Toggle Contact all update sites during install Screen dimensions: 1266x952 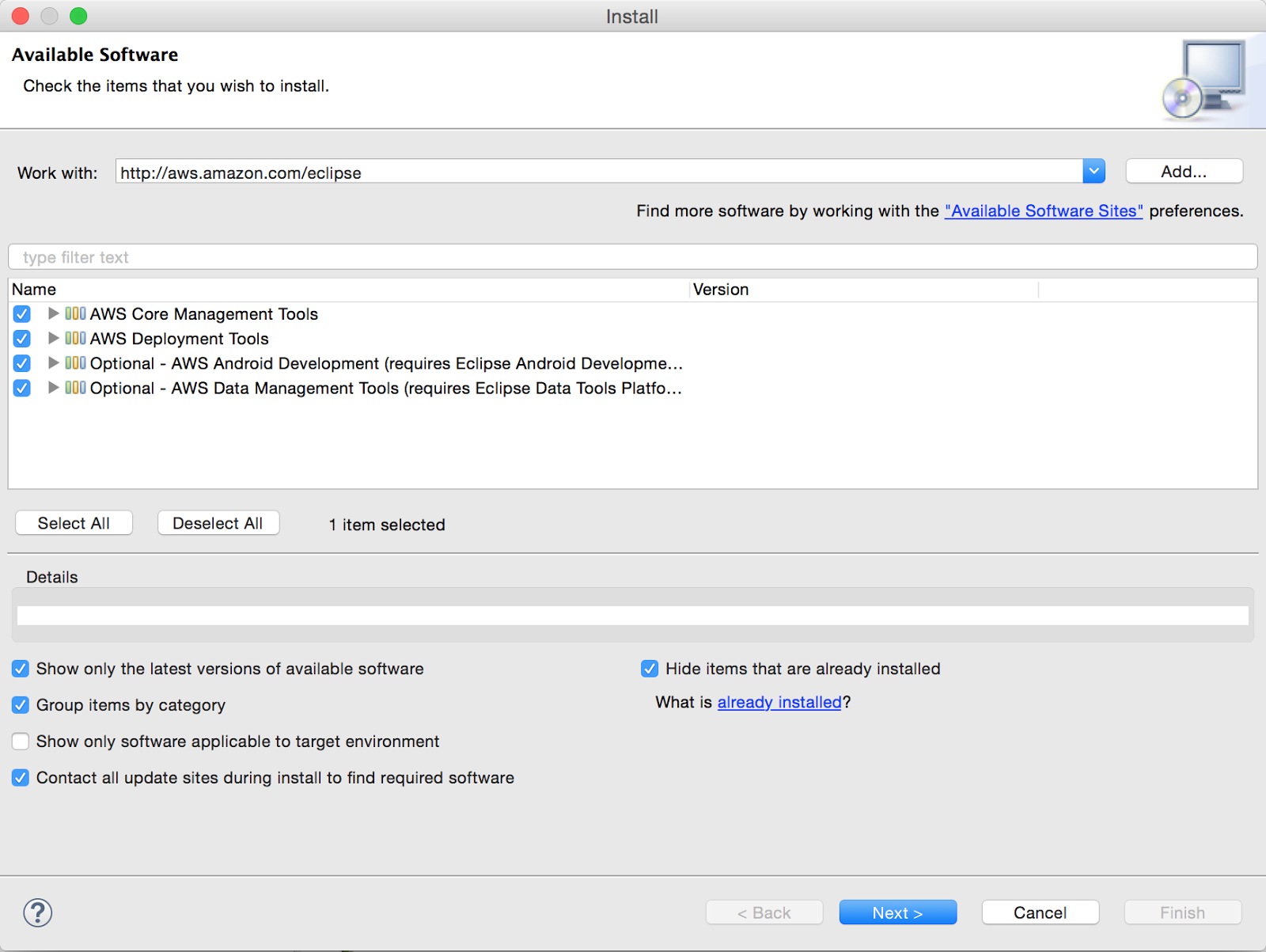click(20, 778)
